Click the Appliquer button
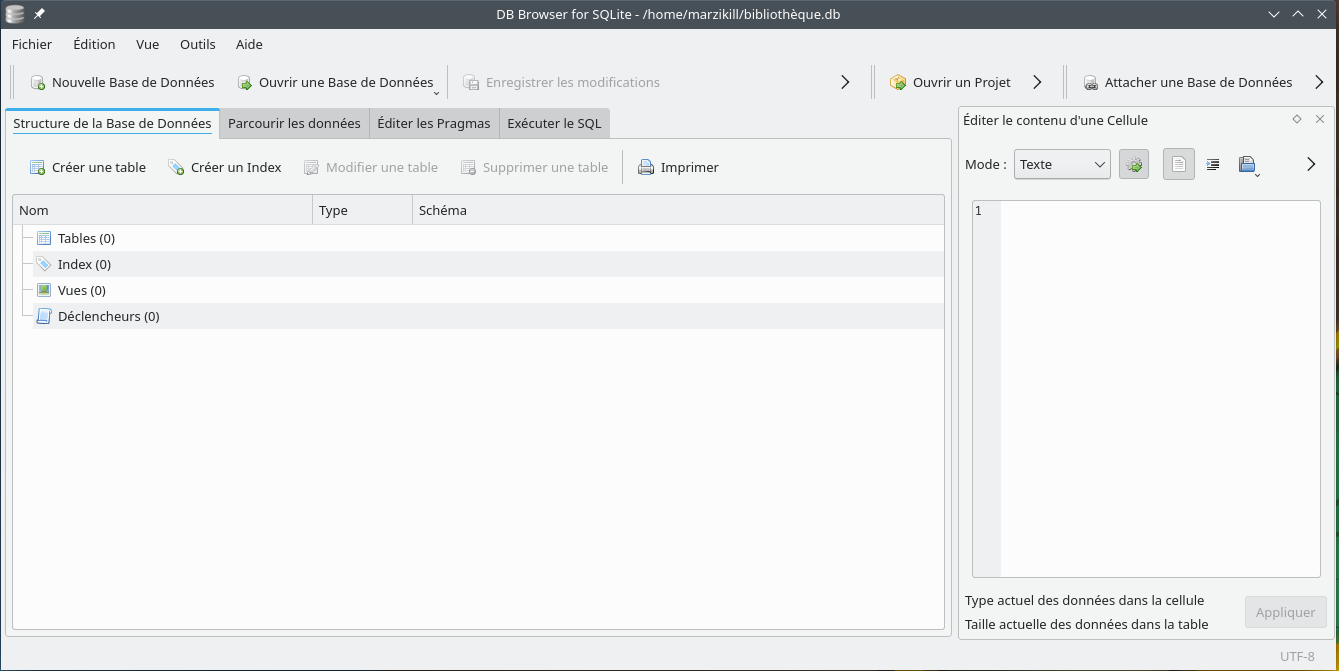This screenshot has width=1339, height=671. tap(1286, 612)
